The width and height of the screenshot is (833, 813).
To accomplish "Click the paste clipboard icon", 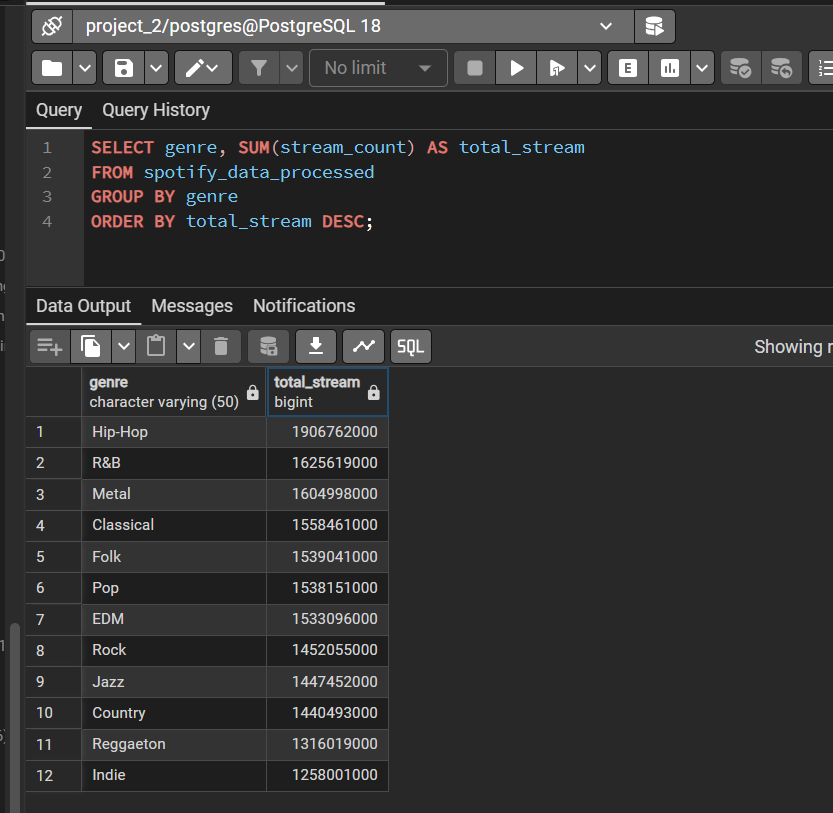I will (156, 346).
